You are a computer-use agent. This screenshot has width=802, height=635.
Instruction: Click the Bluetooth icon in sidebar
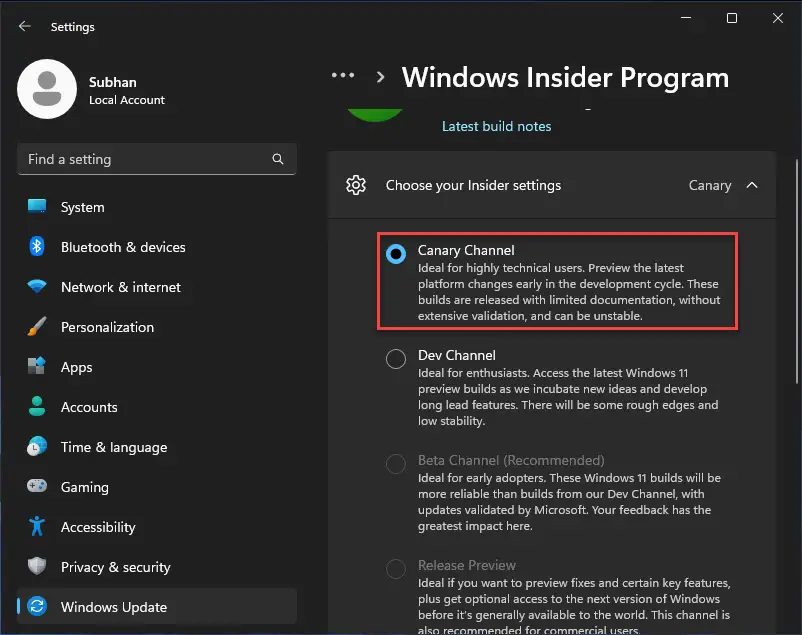coord(37,247)
